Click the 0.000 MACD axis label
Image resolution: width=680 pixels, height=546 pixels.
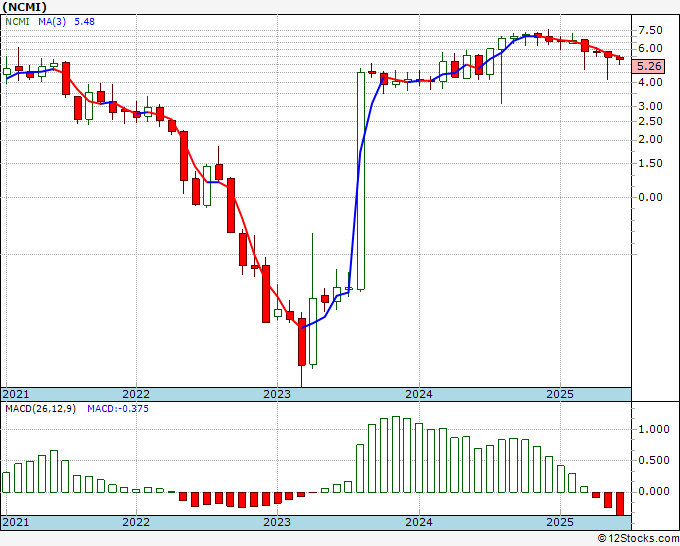point(654,491)
